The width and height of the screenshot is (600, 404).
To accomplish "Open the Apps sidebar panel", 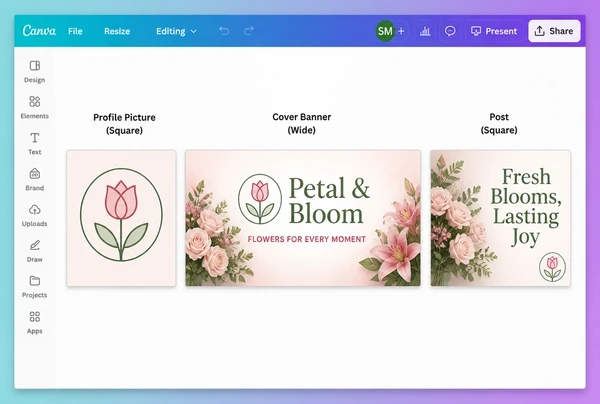I will pyautogui.click(x=34, y=323).
